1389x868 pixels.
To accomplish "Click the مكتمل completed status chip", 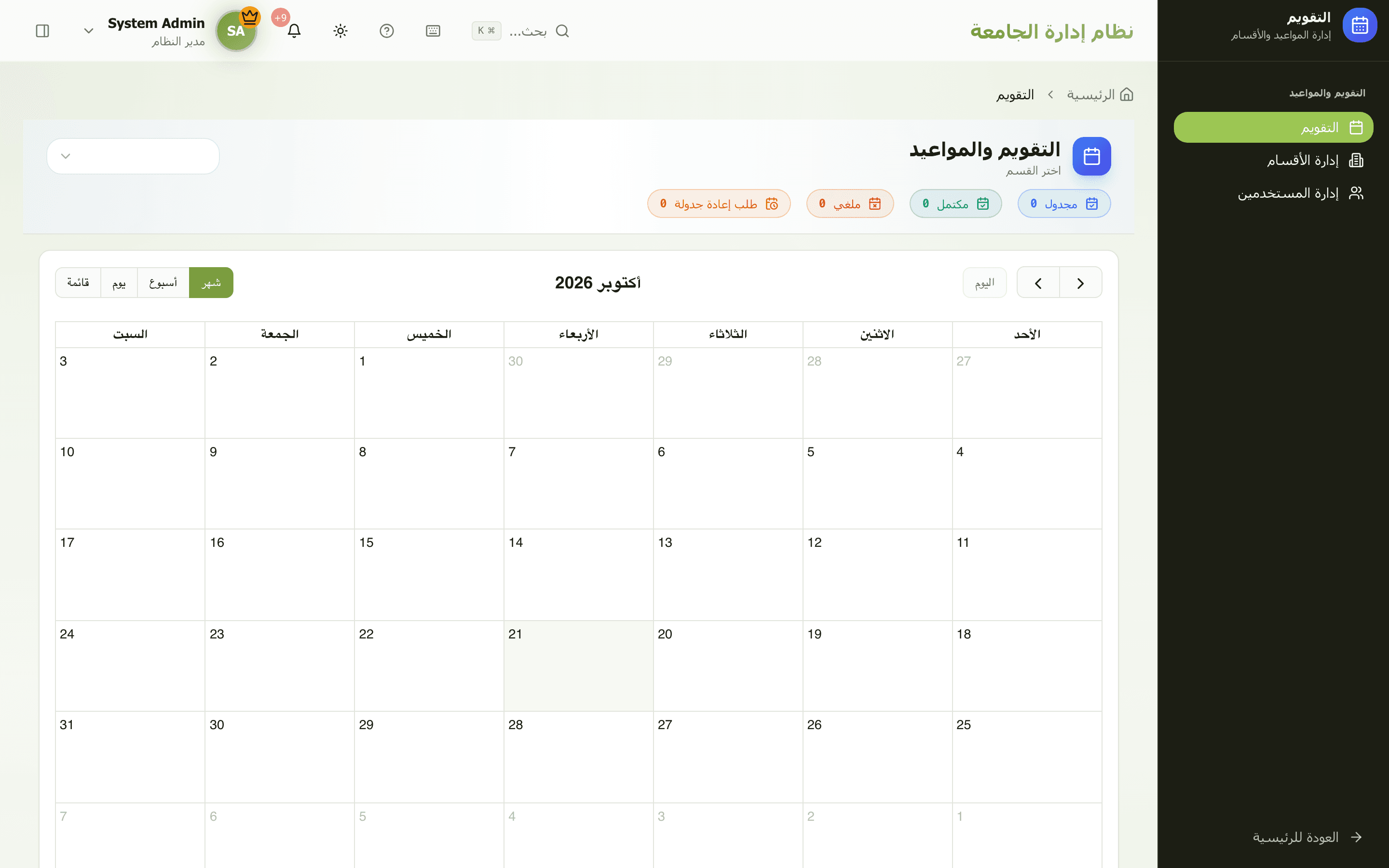I will [x=955, y=204].
